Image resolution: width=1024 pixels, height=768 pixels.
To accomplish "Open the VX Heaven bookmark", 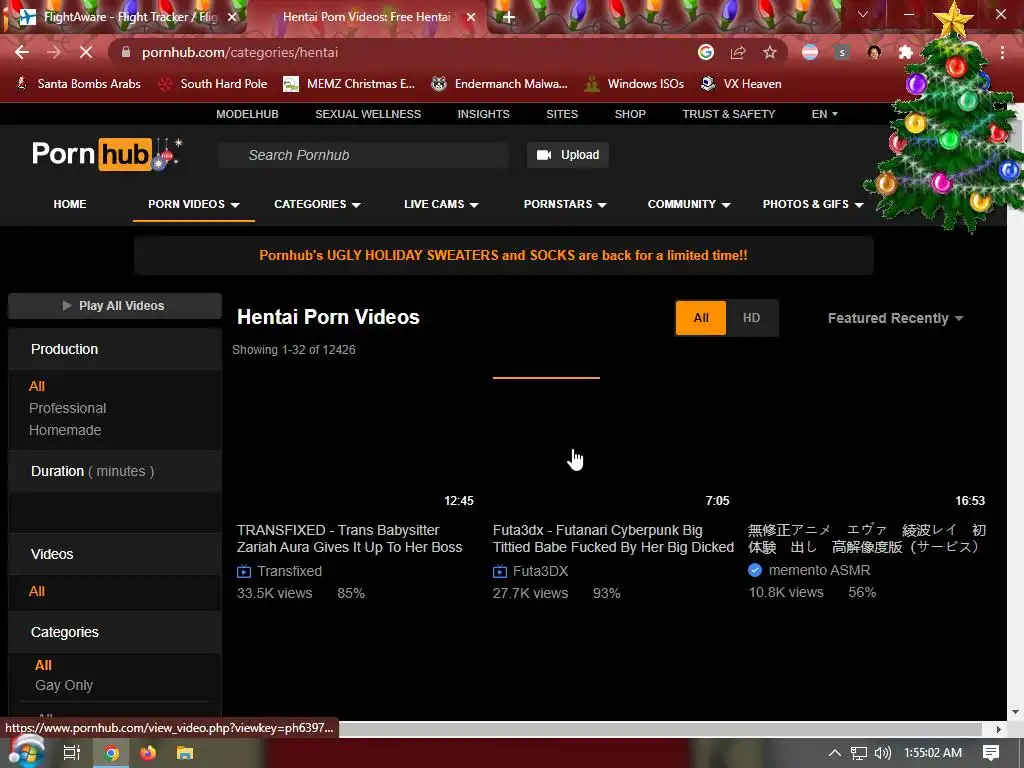I will [x=741, y=84].
